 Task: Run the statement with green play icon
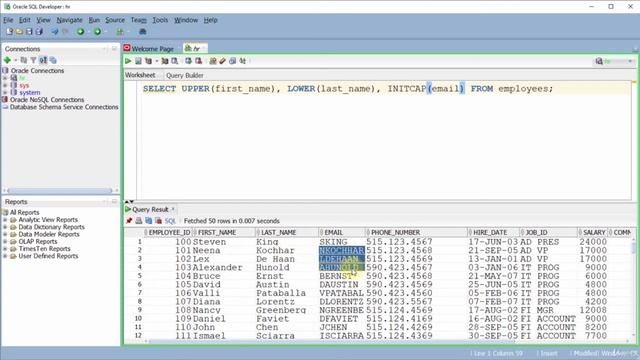128,61
